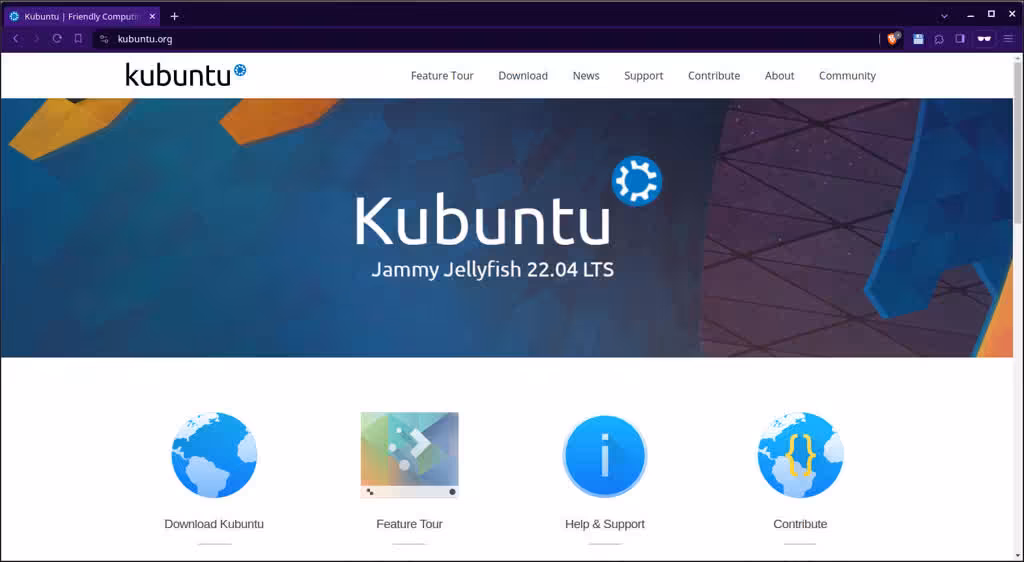Click the browser forward arrow
This screenshot has width=1024, height=562.
click(37, 39)
